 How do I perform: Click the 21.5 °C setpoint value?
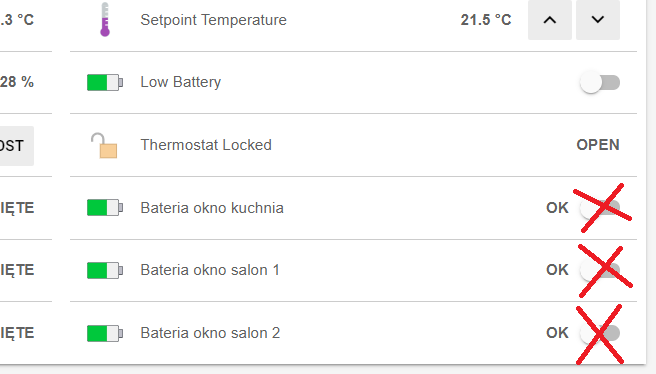[x=486, y=20]
